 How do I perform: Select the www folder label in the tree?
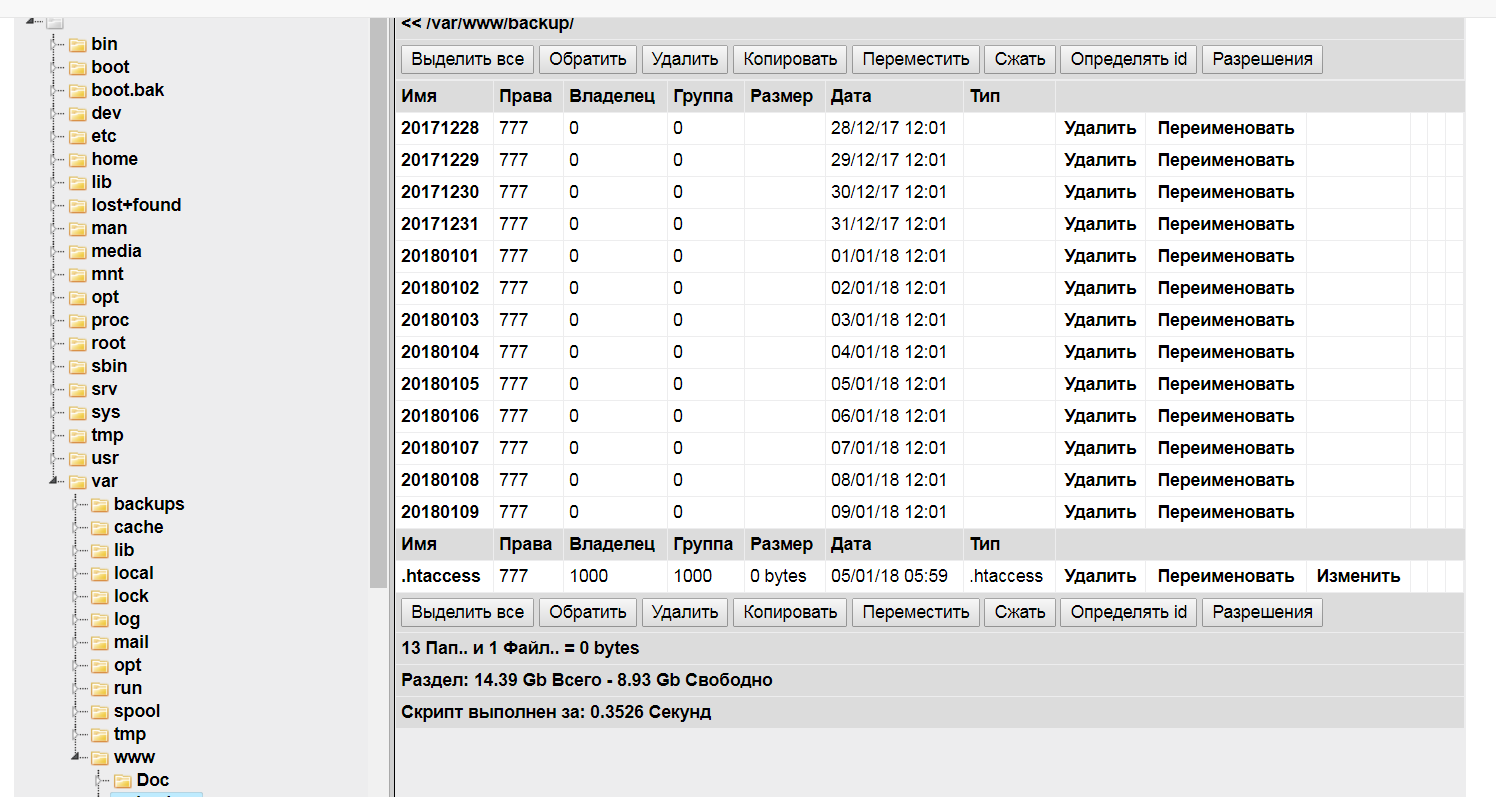coord(135,757)
